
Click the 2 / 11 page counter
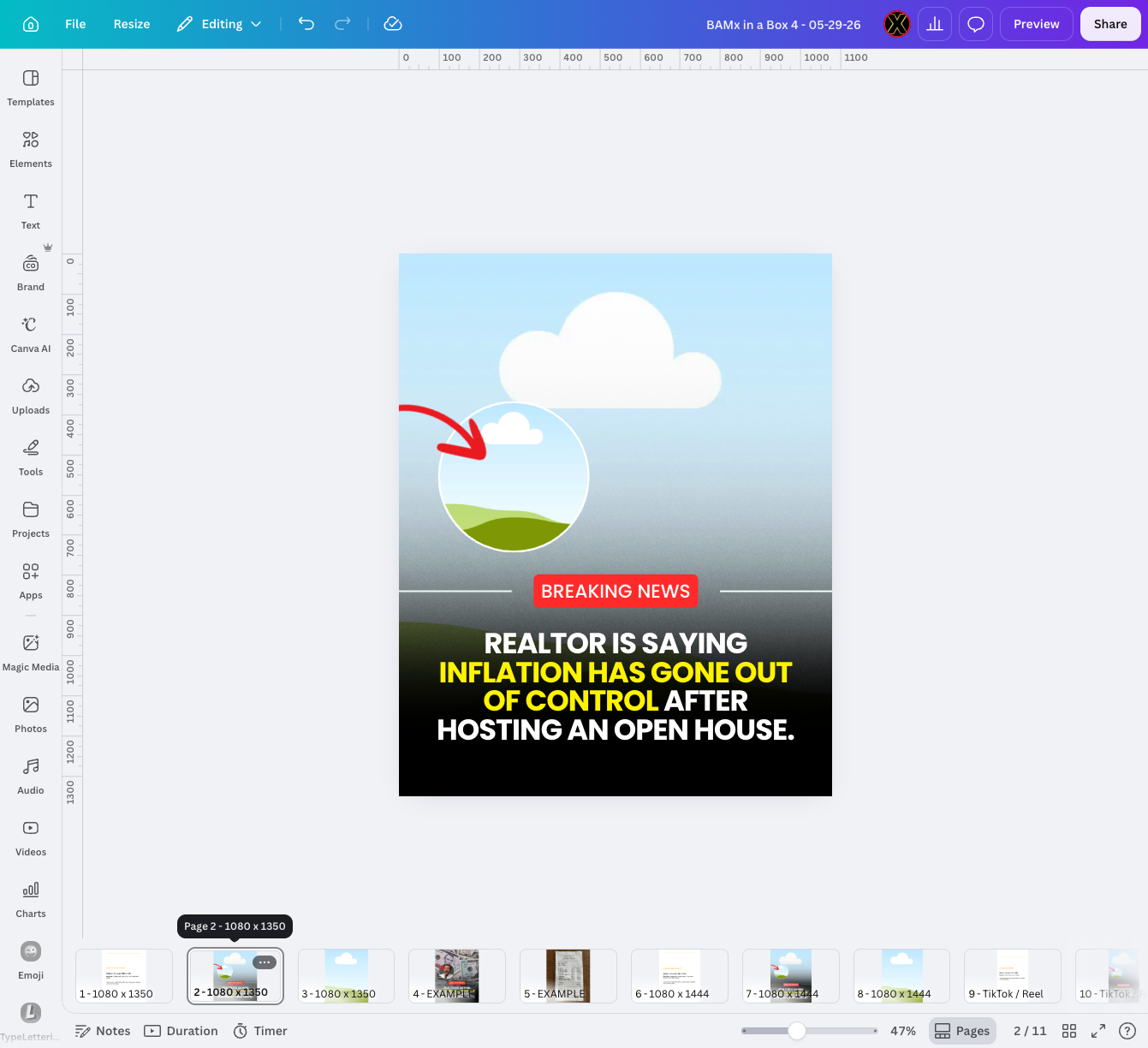pyautogui.click(x=1030, y=1031)
